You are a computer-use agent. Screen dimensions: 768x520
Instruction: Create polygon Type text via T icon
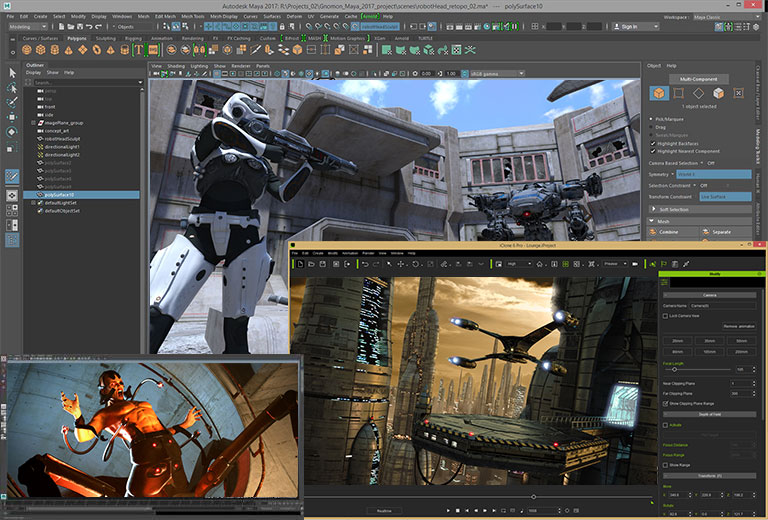[x=139, y=49]
